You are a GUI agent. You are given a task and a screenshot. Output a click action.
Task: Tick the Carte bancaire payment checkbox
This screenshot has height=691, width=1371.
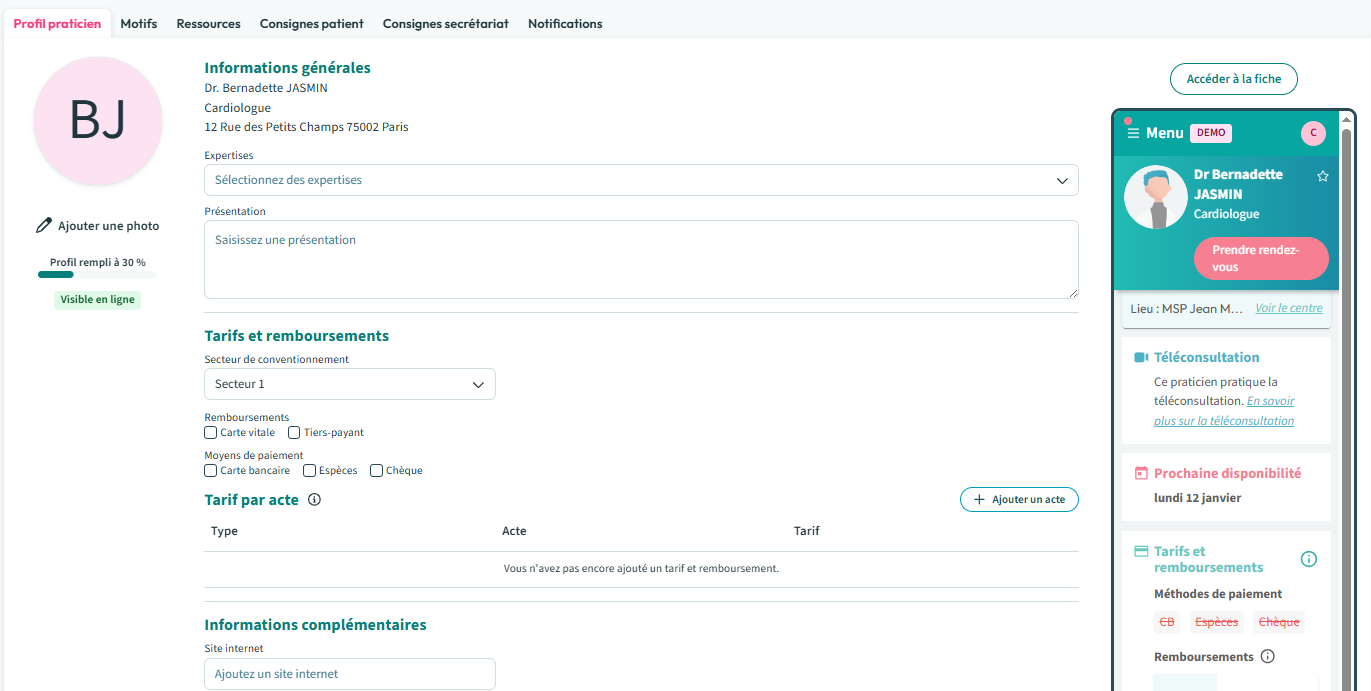tap(211, 471)
